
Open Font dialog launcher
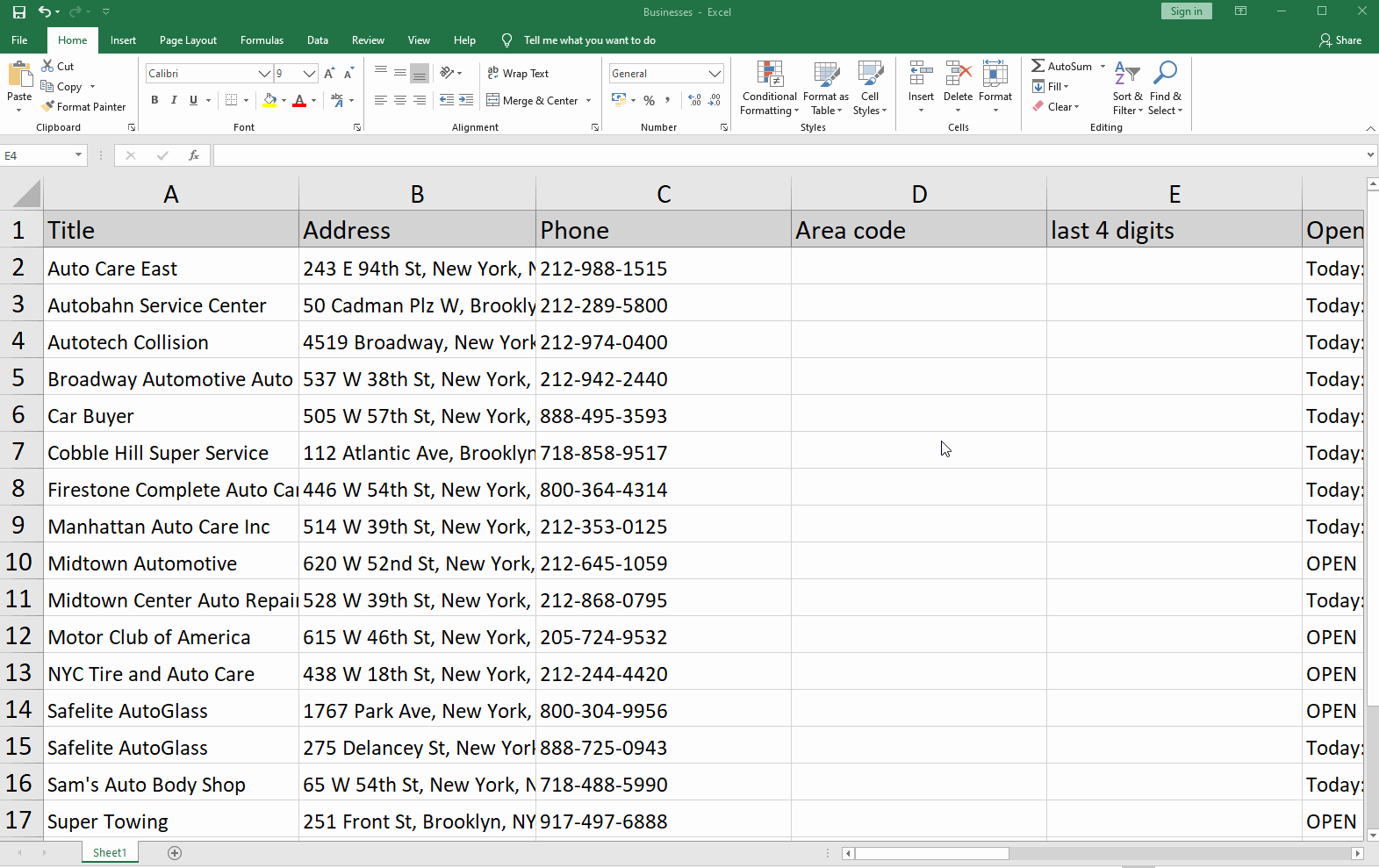[357, 128]
